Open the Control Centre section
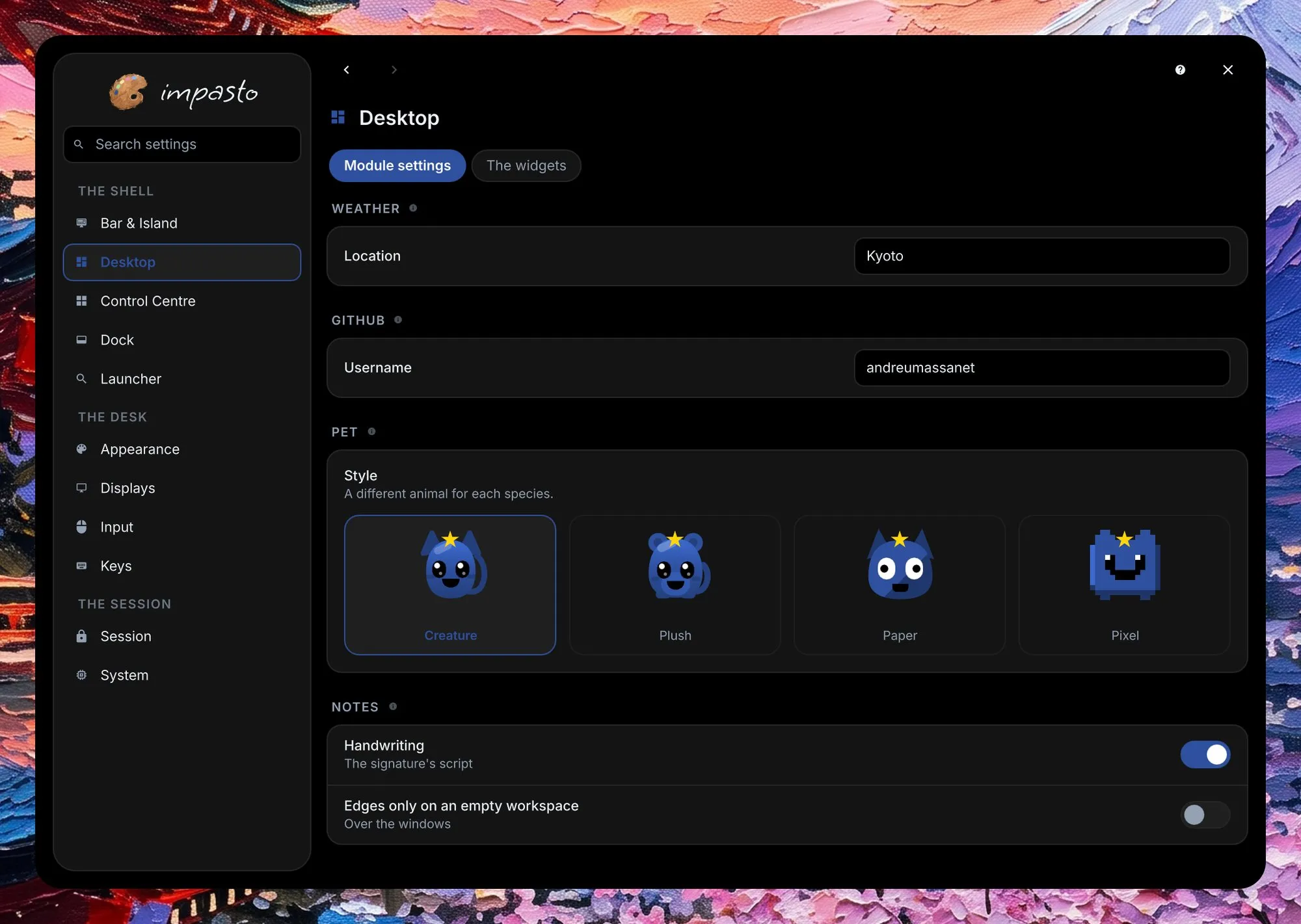 pos(182,301)
